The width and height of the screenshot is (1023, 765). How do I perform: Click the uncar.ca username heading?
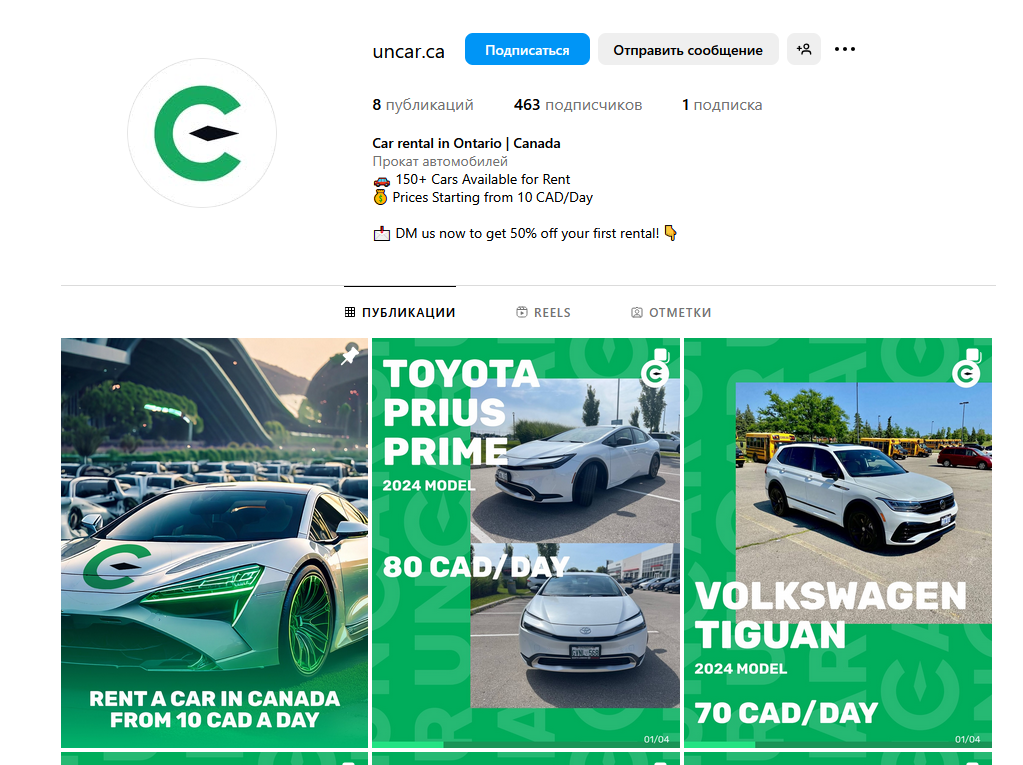tap(408, 51)
